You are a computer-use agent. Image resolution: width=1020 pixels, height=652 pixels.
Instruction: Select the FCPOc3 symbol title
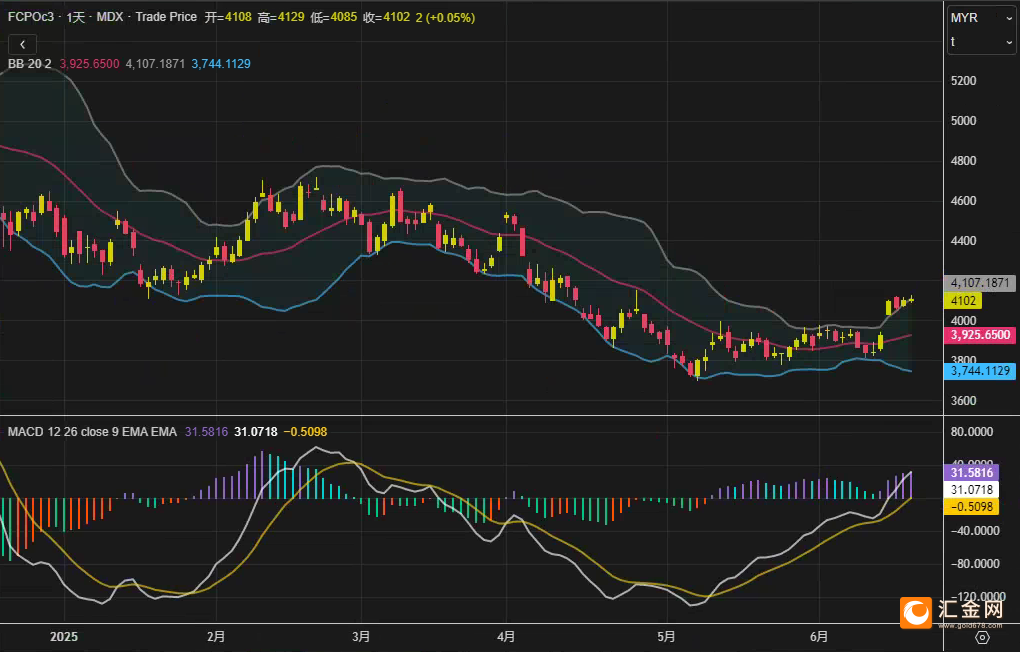(31, 17)
